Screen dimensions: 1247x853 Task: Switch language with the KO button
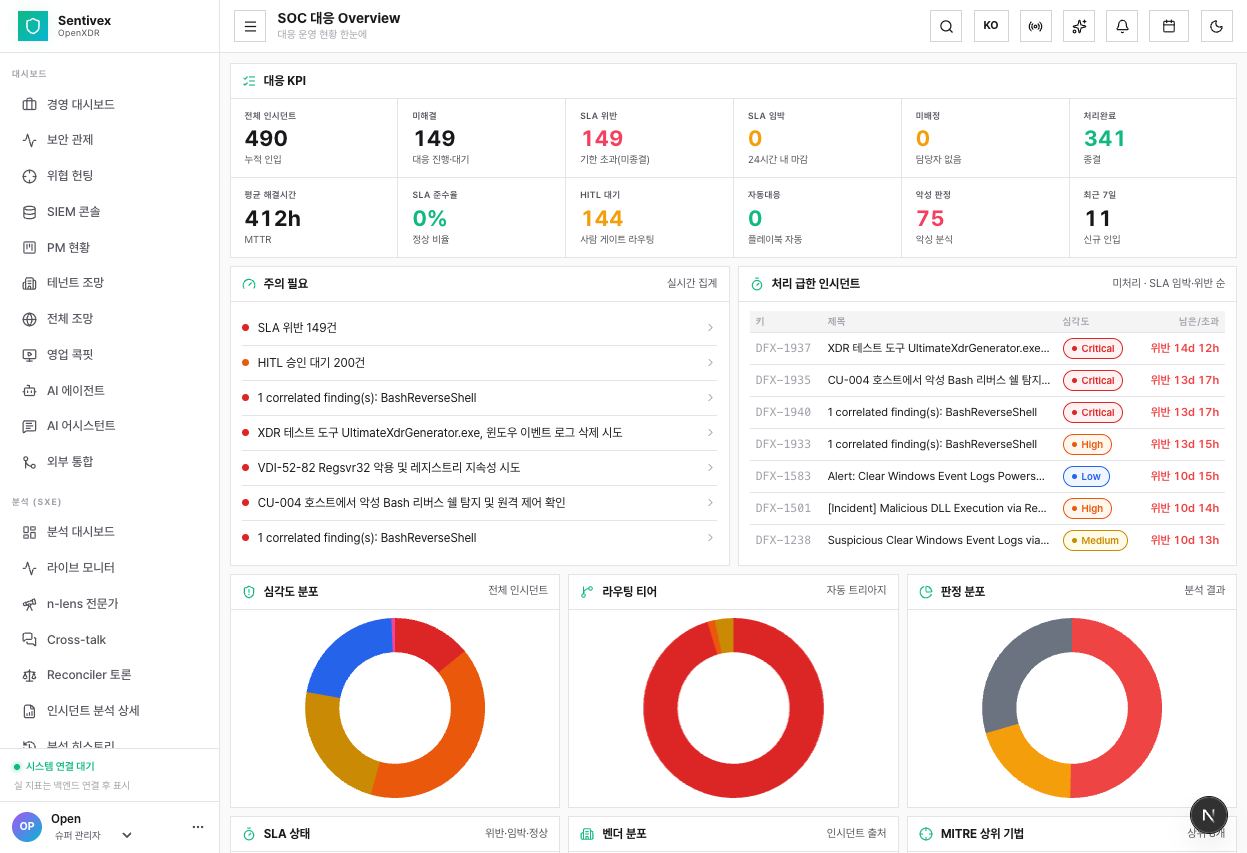click(x=991, y=26)
